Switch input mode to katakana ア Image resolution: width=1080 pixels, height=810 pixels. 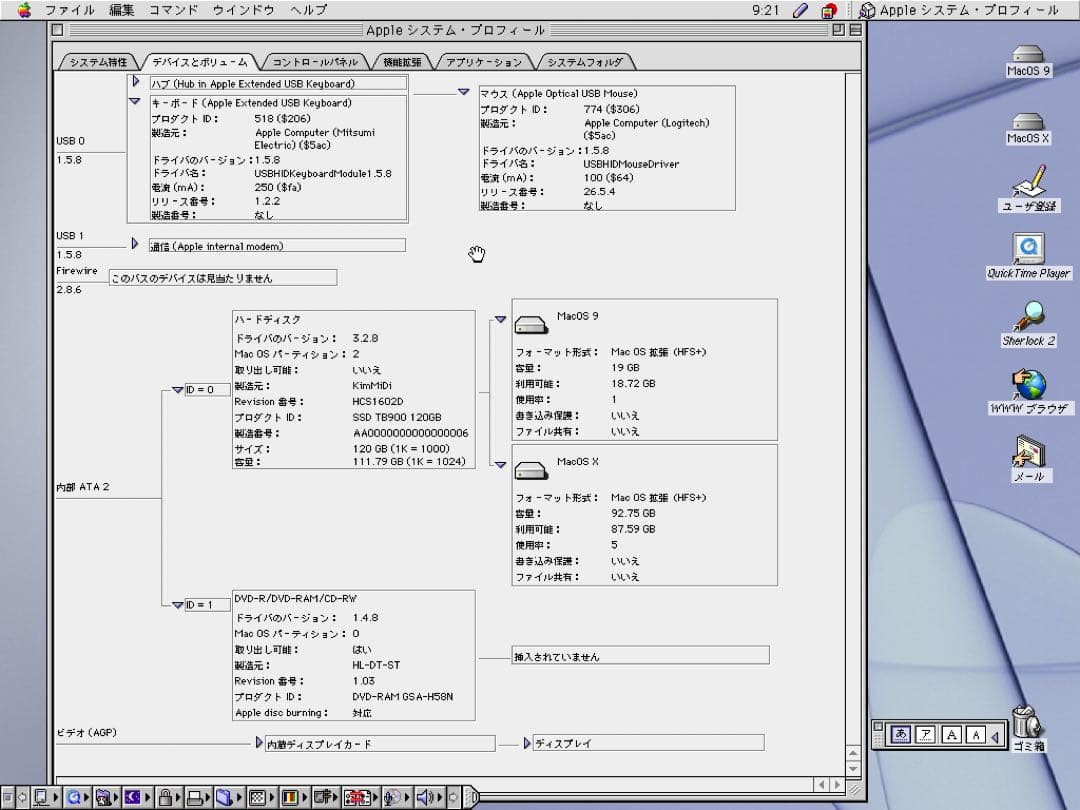pyautogui.click(x=926, y=735)
